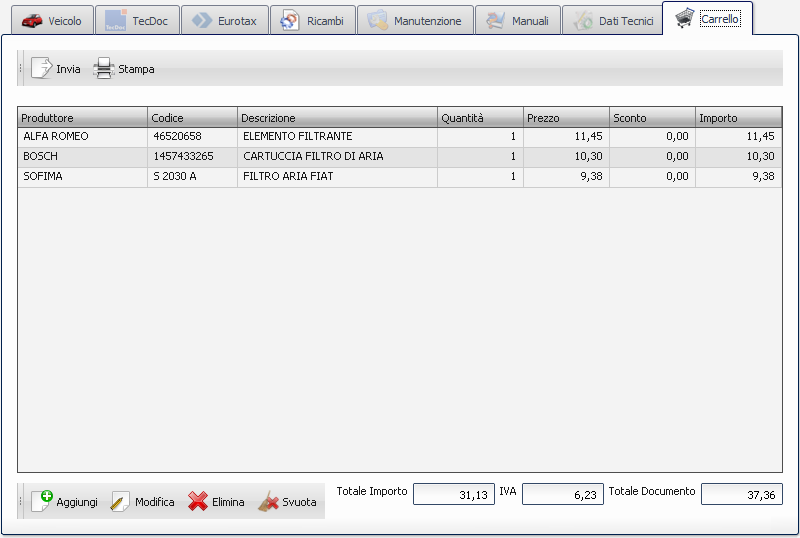Click the 10,30 Prezzo cell
This screenshot has width=800, height=538.
coord(566,157)
